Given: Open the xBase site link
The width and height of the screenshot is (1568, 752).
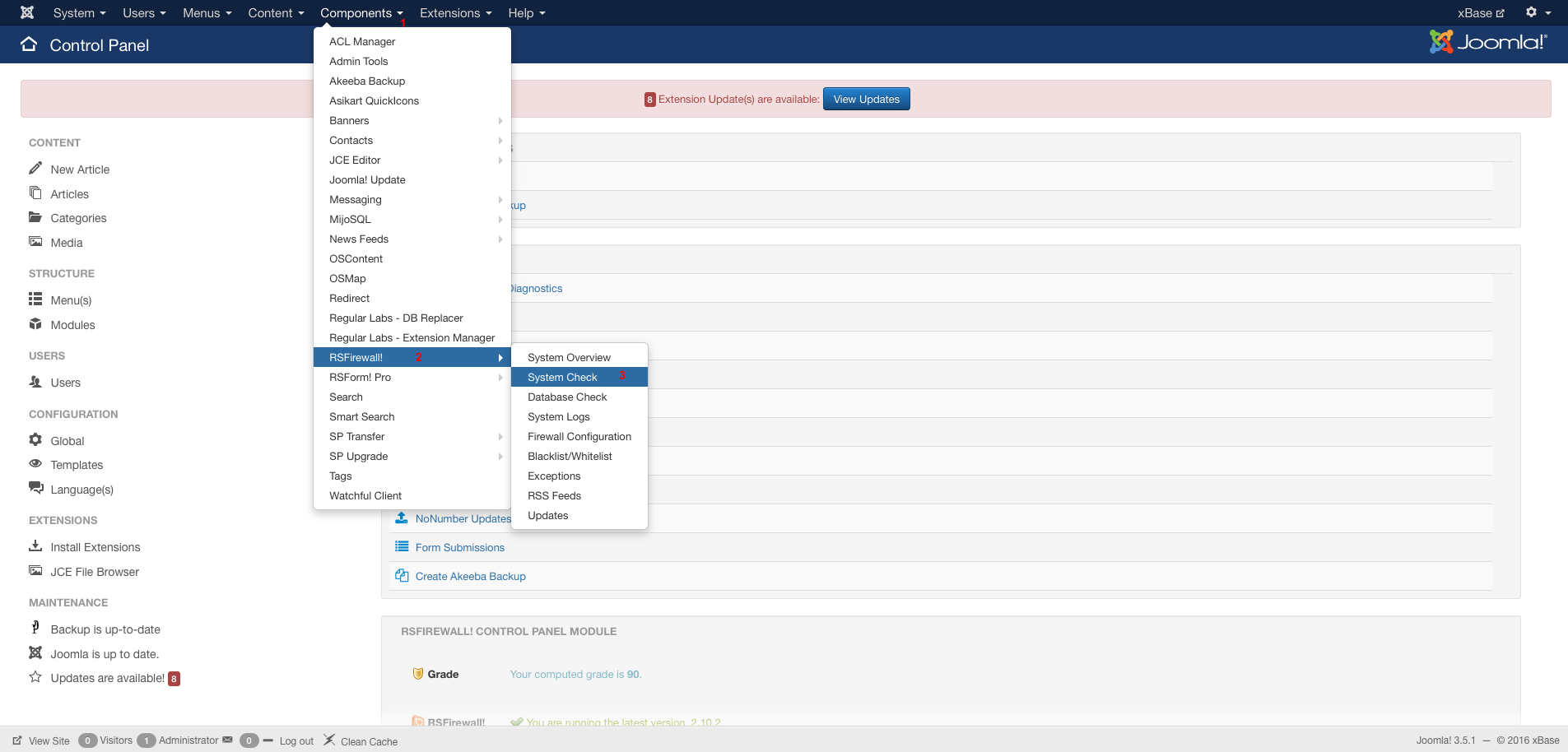Looking at the screenshot, I should click(x=1480, y=12).
